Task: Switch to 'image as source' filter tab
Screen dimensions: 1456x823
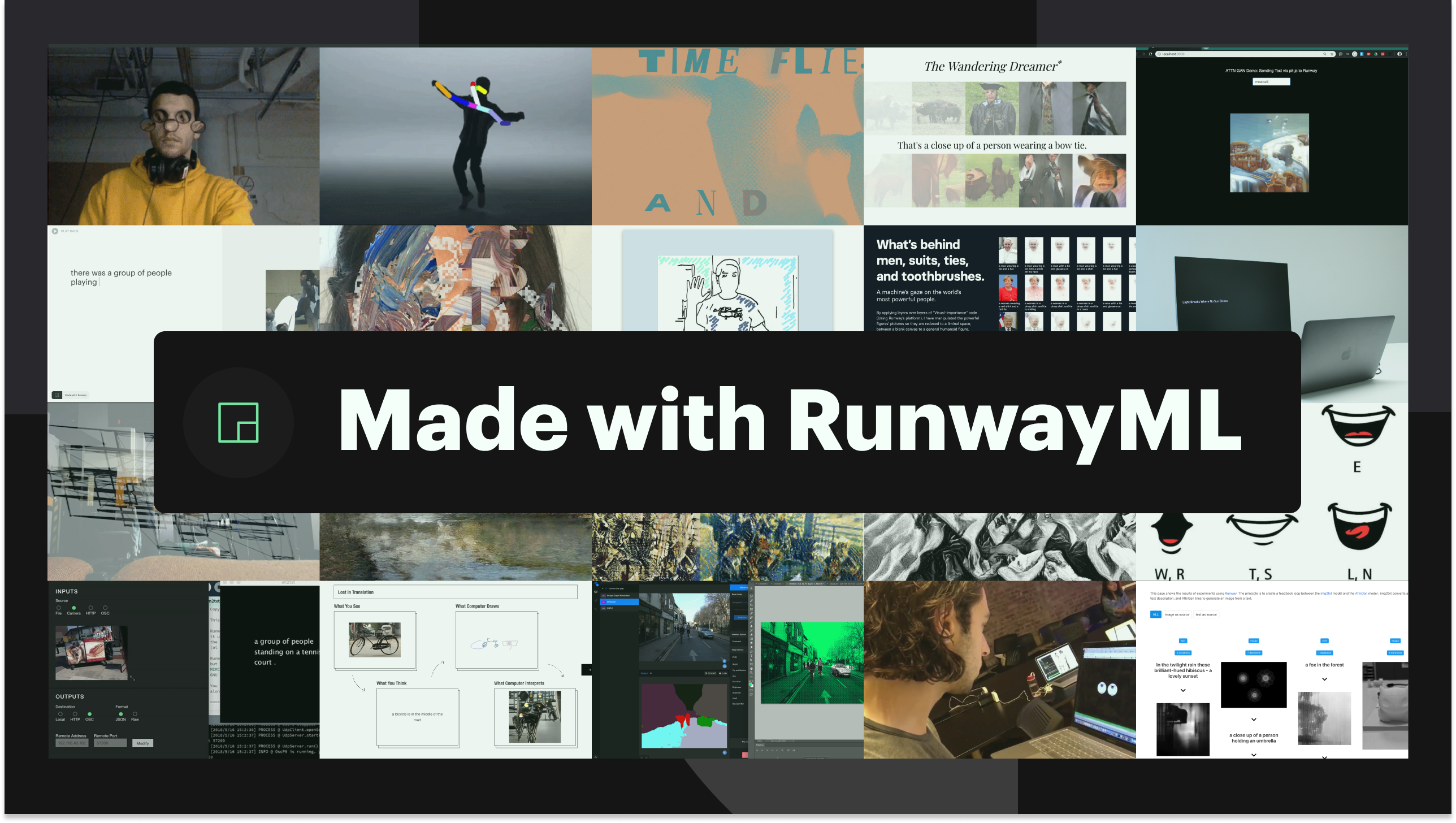Action: (x=1177, y=614)
